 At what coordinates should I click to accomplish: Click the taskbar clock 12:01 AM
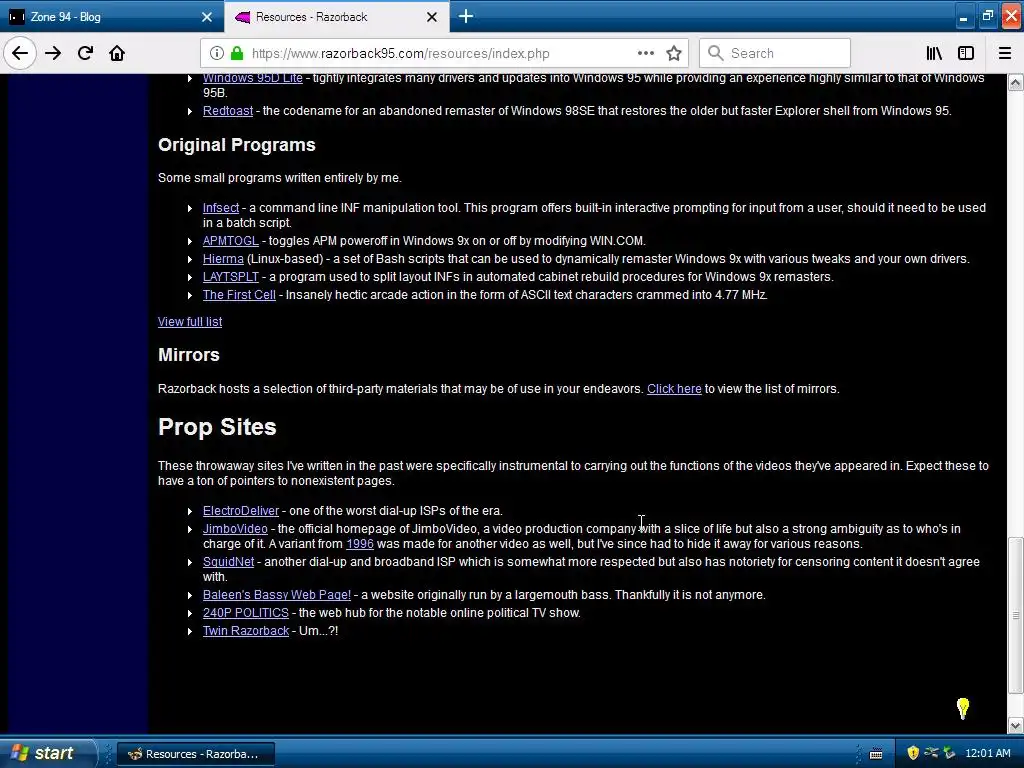[987, 754]
